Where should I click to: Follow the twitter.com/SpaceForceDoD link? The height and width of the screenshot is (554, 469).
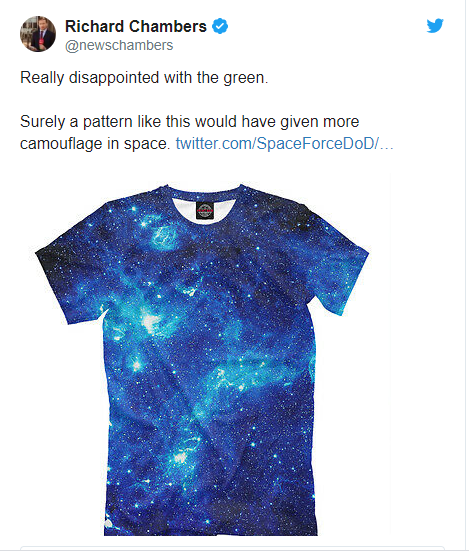click(x=285, y=143)
